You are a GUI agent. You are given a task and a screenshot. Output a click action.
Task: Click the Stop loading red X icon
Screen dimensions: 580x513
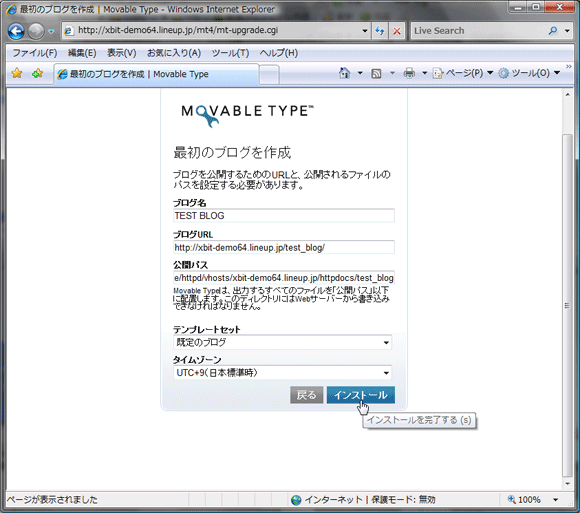(x=397, y=31)
